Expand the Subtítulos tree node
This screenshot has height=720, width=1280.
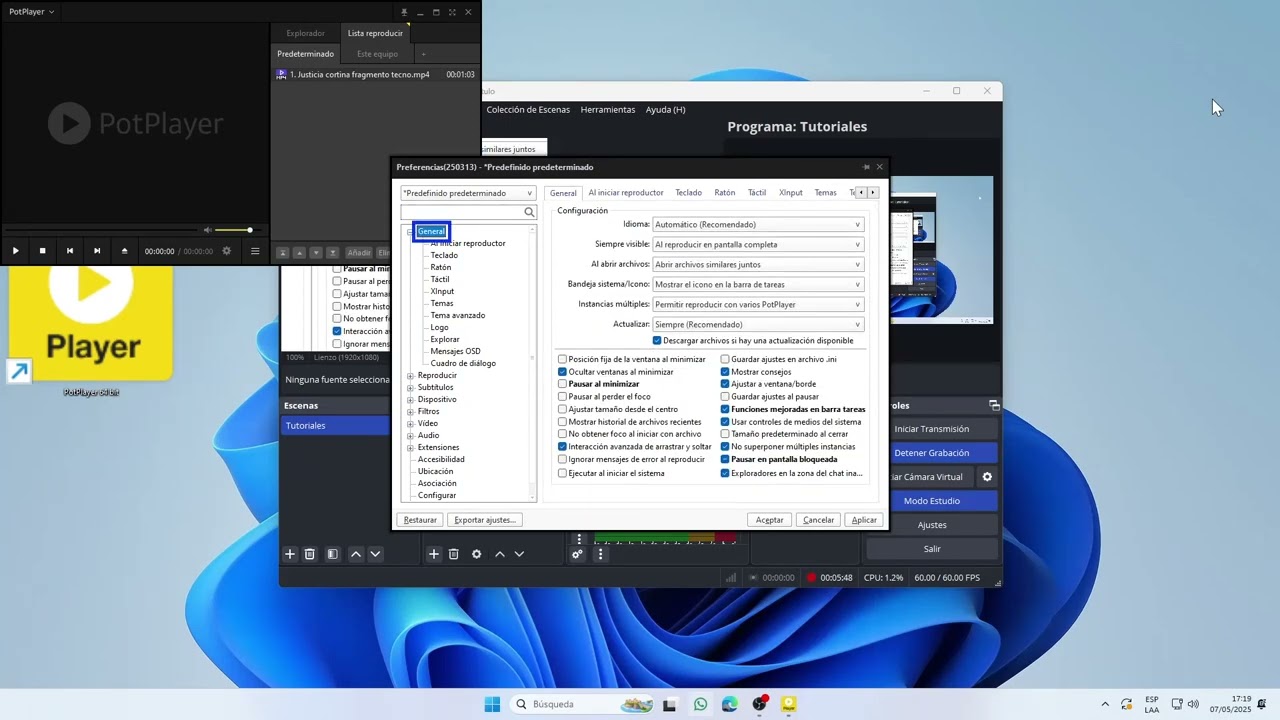coord(410,388)
